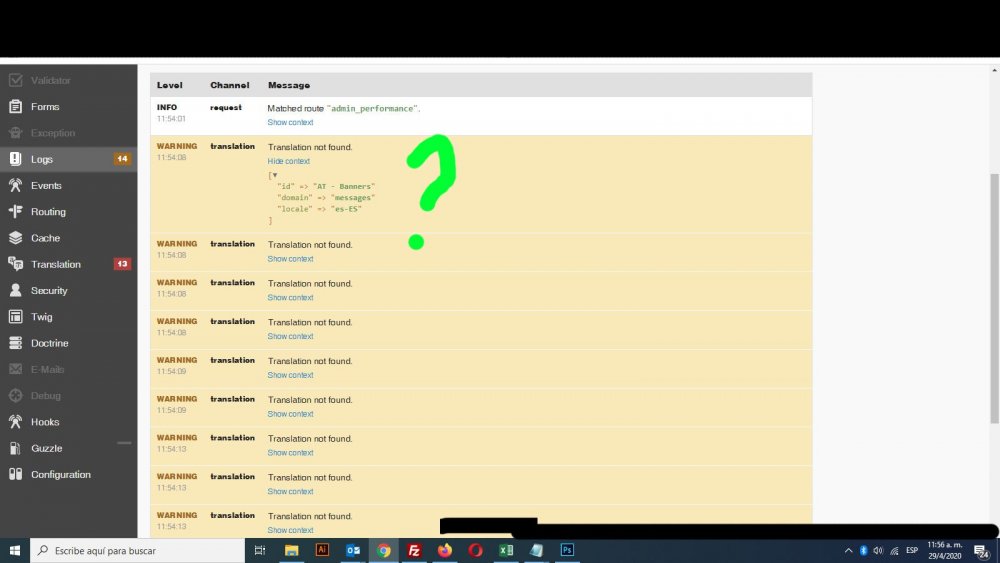Go to the Security menu label
1000x563 pixels.
[48, 291]
